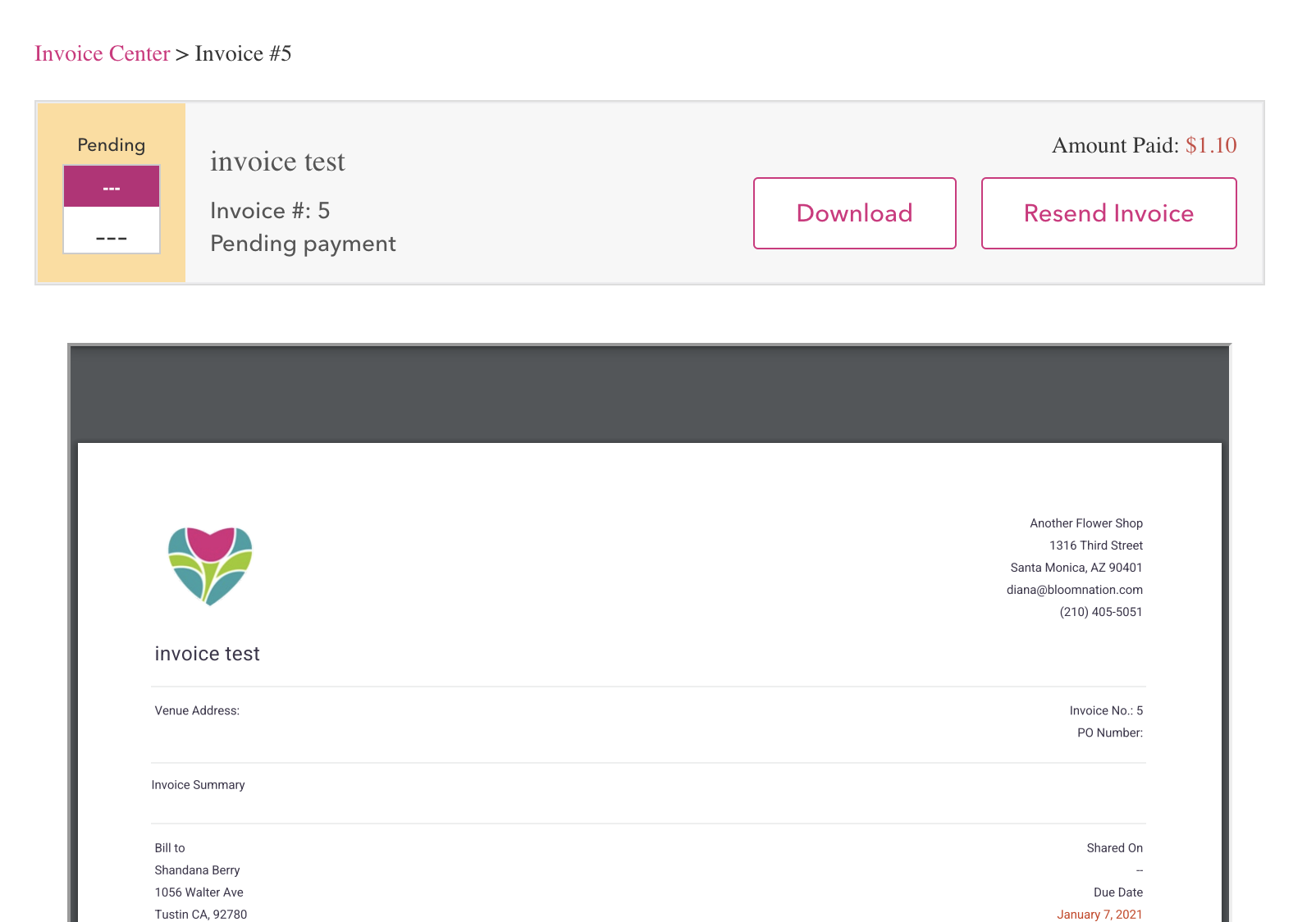Click the '1056 Walter Ave' address line
This screenshot has width=1316, height=922.
(x=199, y=892)
